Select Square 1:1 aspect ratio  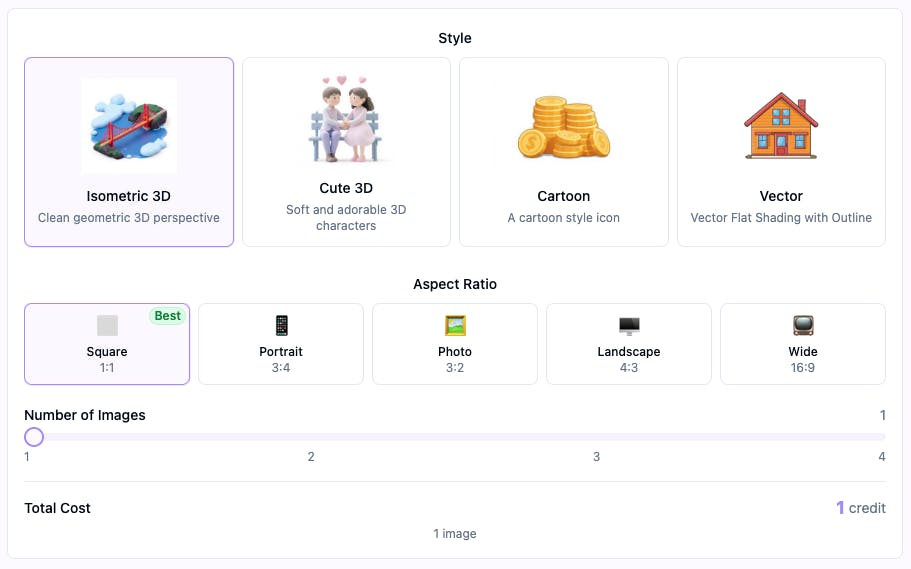point(107,343)
